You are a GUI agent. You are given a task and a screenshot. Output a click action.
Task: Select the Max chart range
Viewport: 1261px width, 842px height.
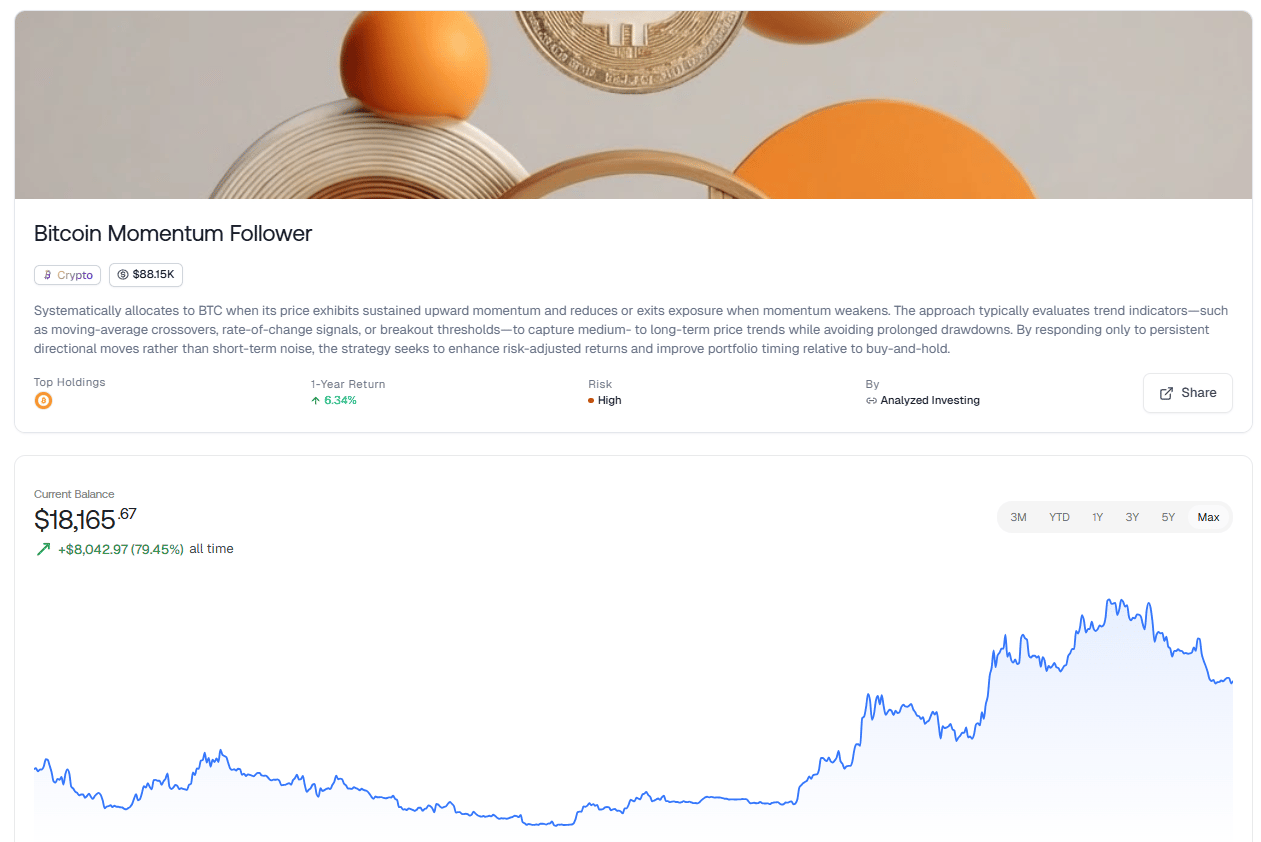tap(1208, 517)
